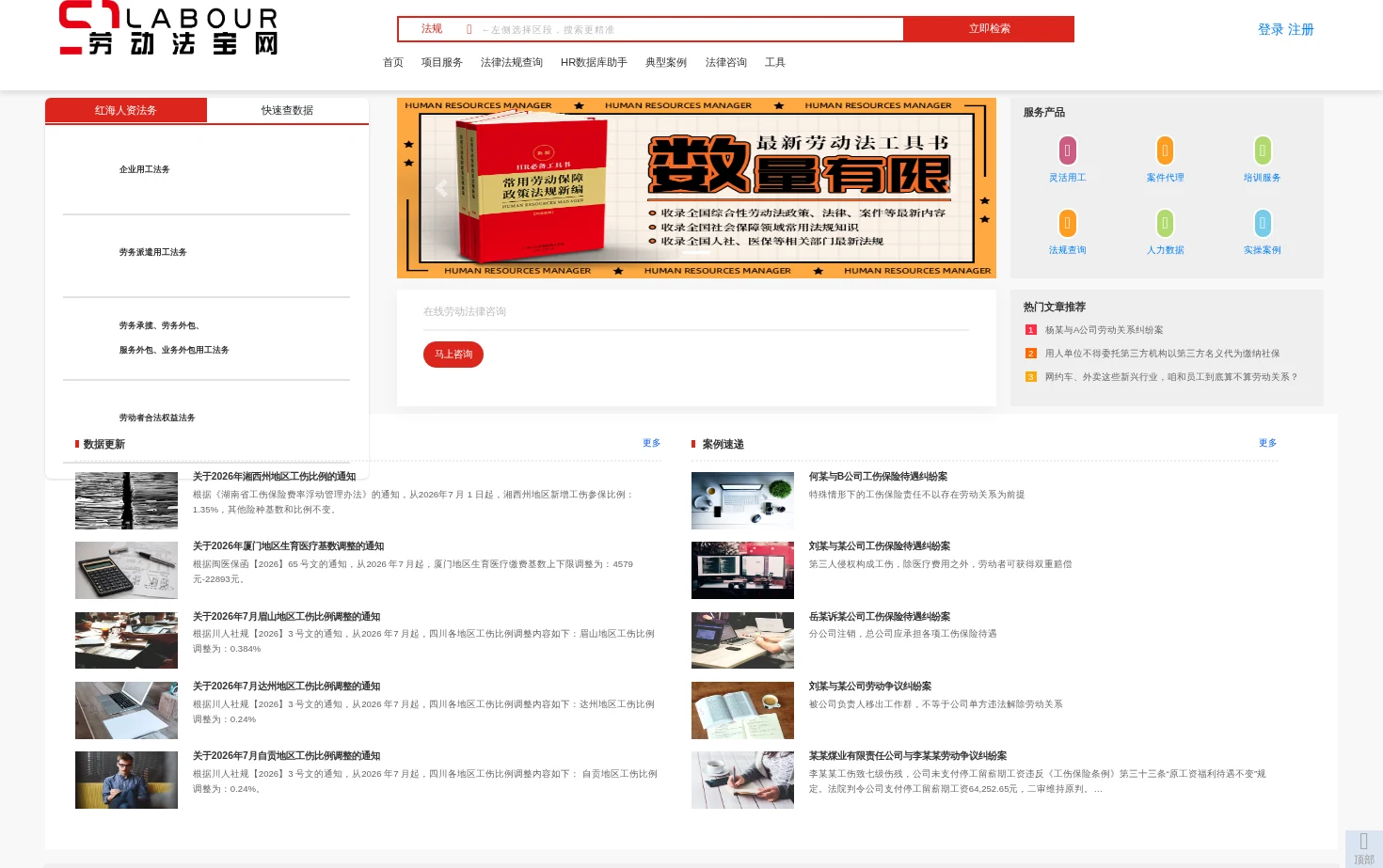Click thumbnail for 某某煤业 case
The image size is (1383, 868).
point(742,780)
